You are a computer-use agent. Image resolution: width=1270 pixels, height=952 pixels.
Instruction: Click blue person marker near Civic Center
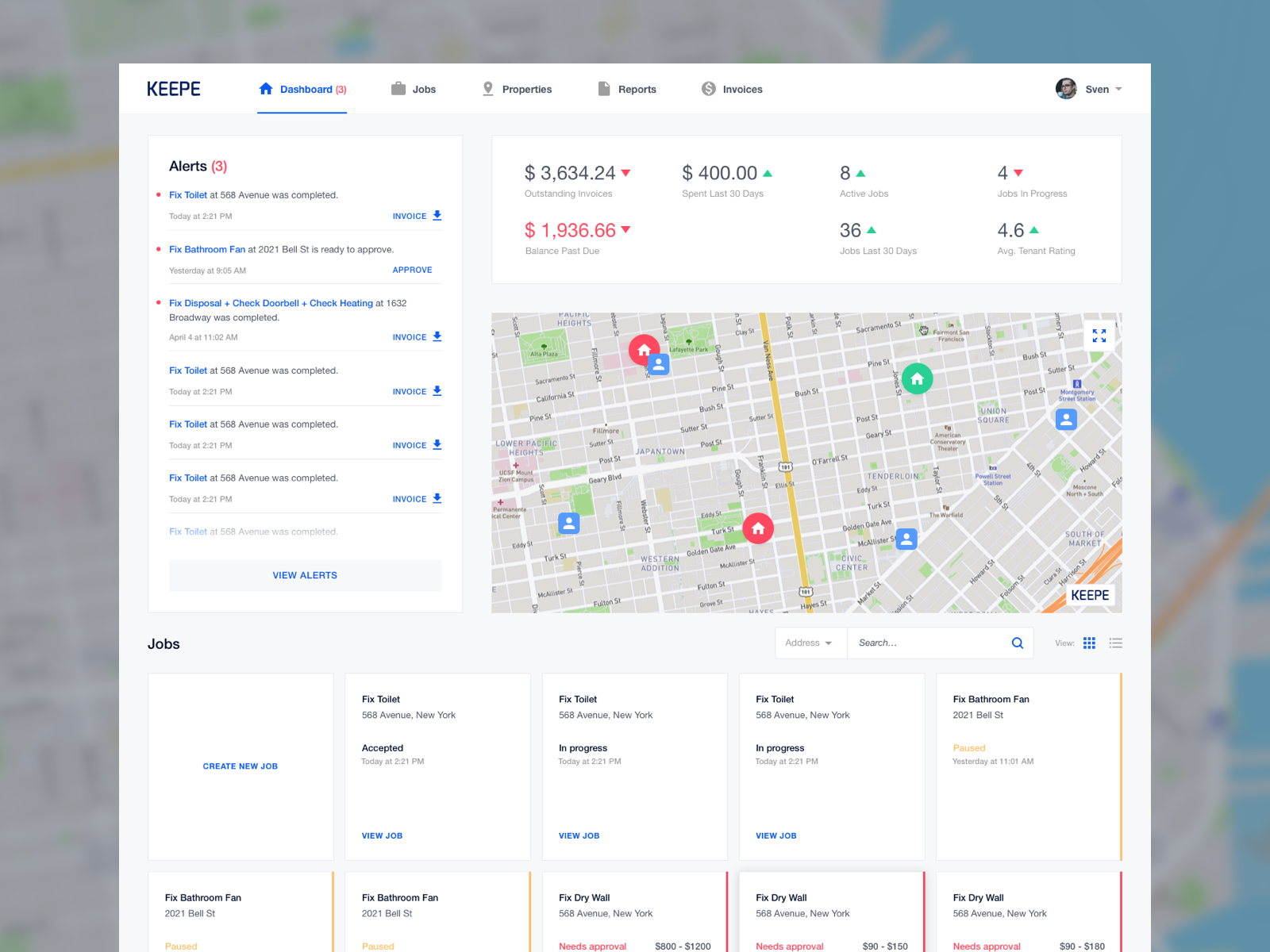point(906,539)
